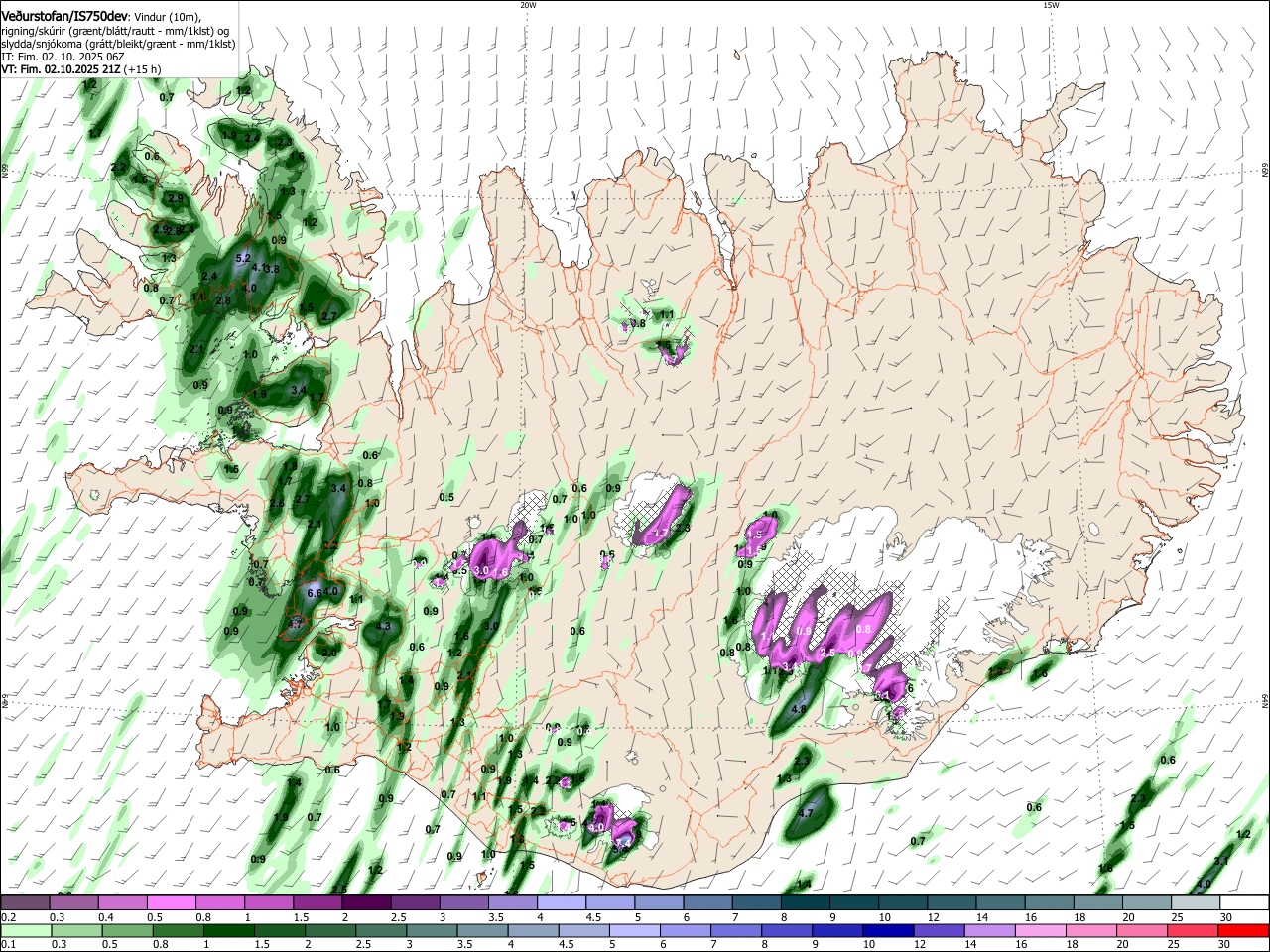1270x952 pixels.
Task: Click the 'IT: Fim. 02. 10. 2025 06Z' line
Action: click(x=63, y=57)
